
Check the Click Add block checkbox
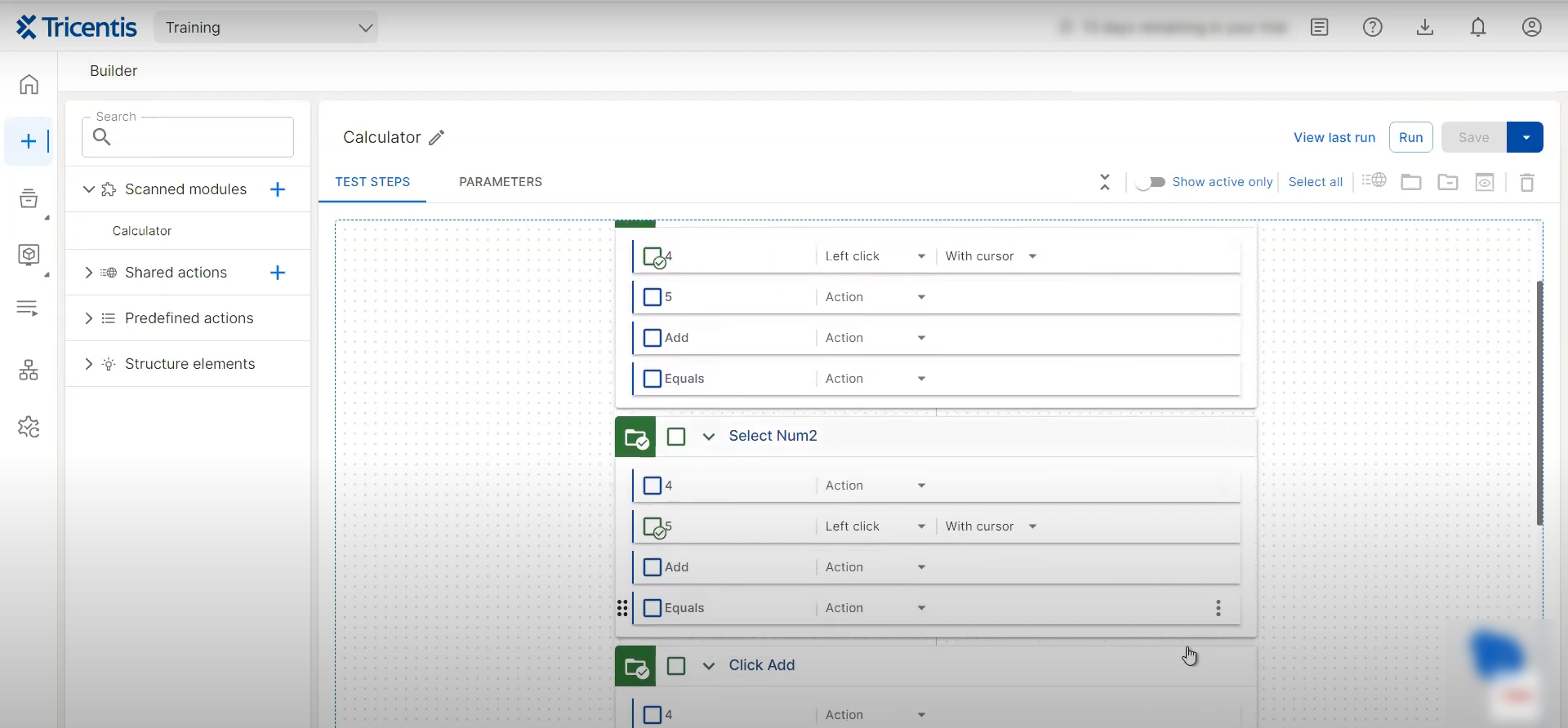point(676,666)
